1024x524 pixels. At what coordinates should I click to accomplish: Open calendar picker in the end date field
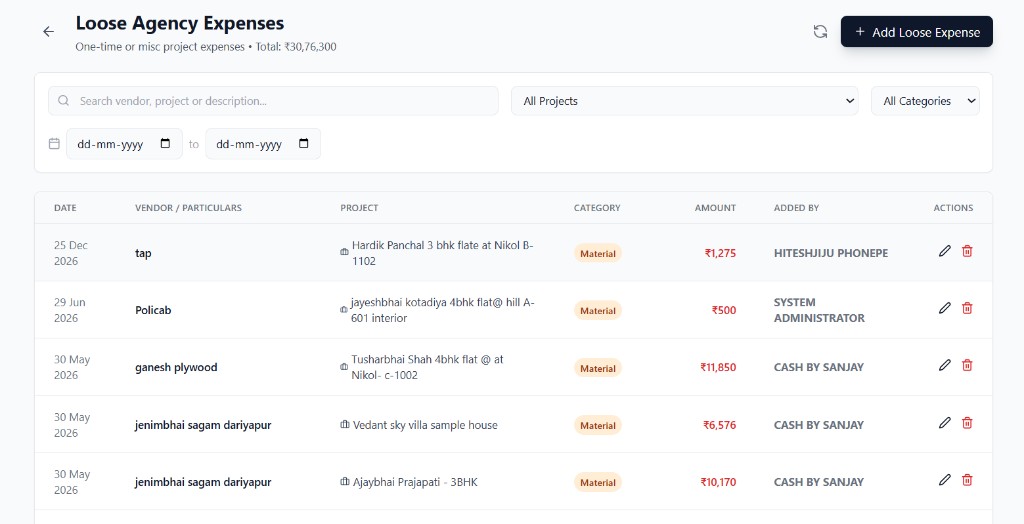304,144
